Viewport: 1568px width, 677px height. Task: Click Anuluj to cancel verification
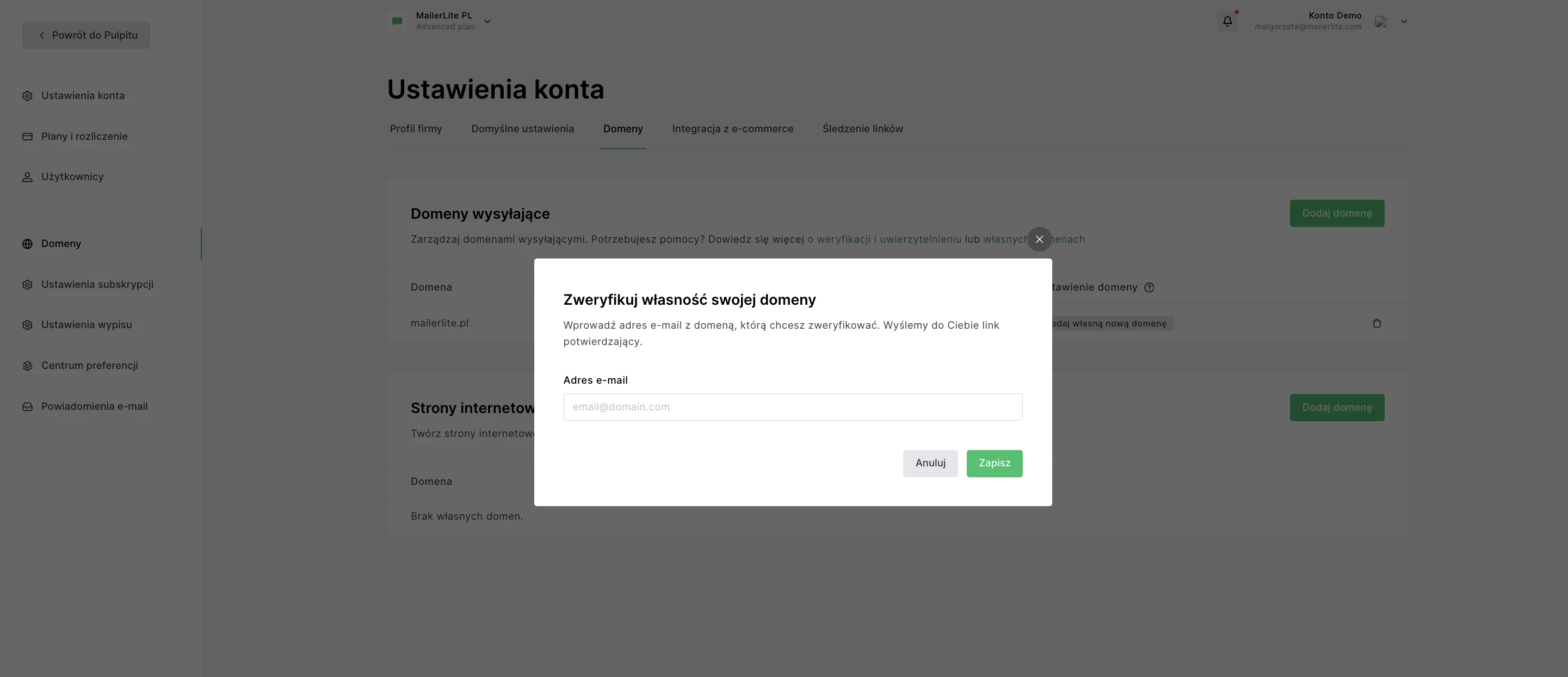[930, 463]
